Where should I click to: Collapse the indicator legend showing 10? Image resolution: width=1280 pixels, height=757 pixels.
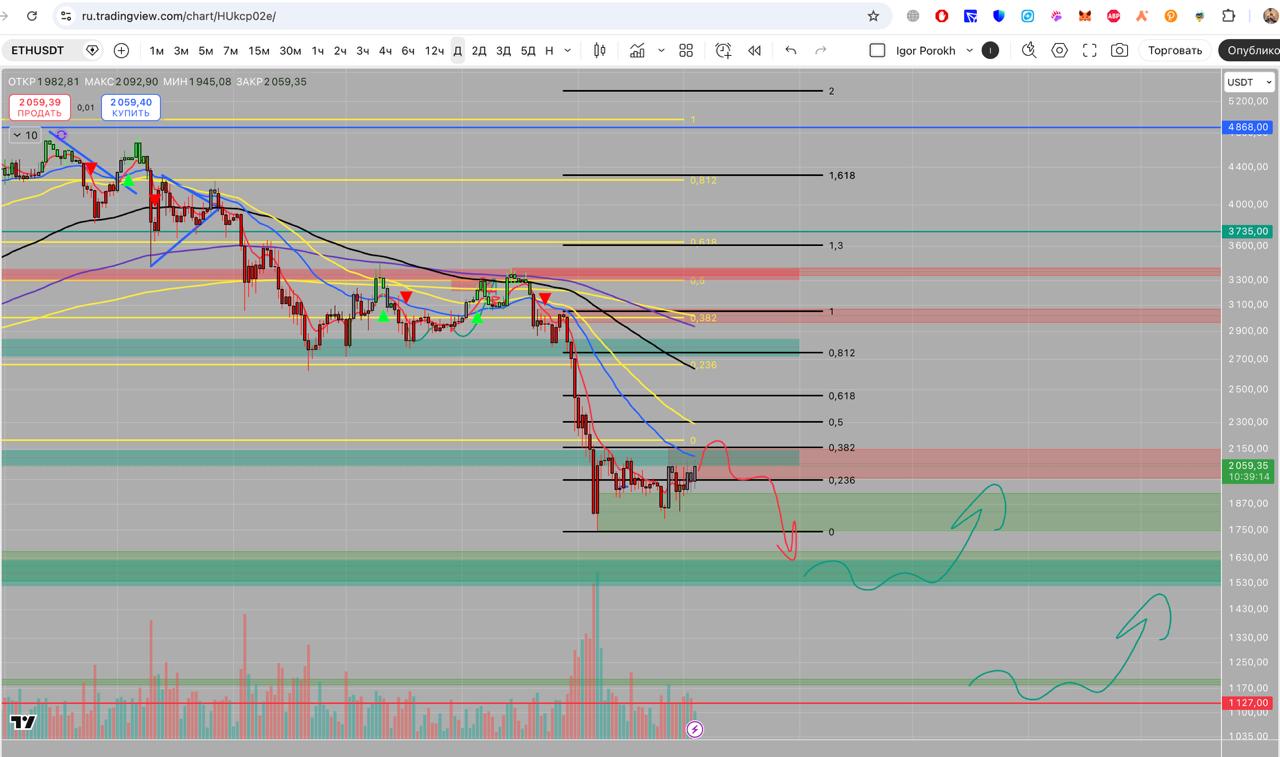[x=18, y=135]
